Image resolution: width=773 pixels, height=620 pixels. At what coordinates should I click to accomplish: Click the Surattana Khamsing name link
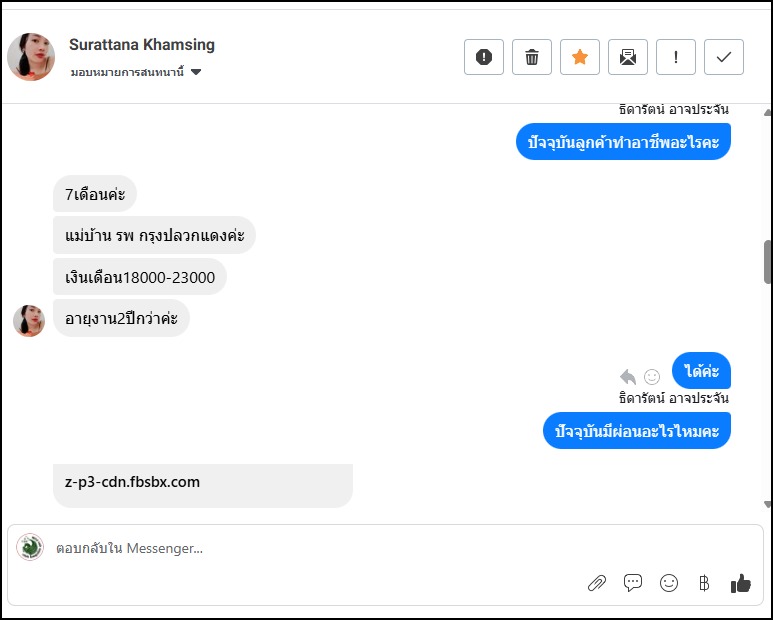(x=142, y=45)
